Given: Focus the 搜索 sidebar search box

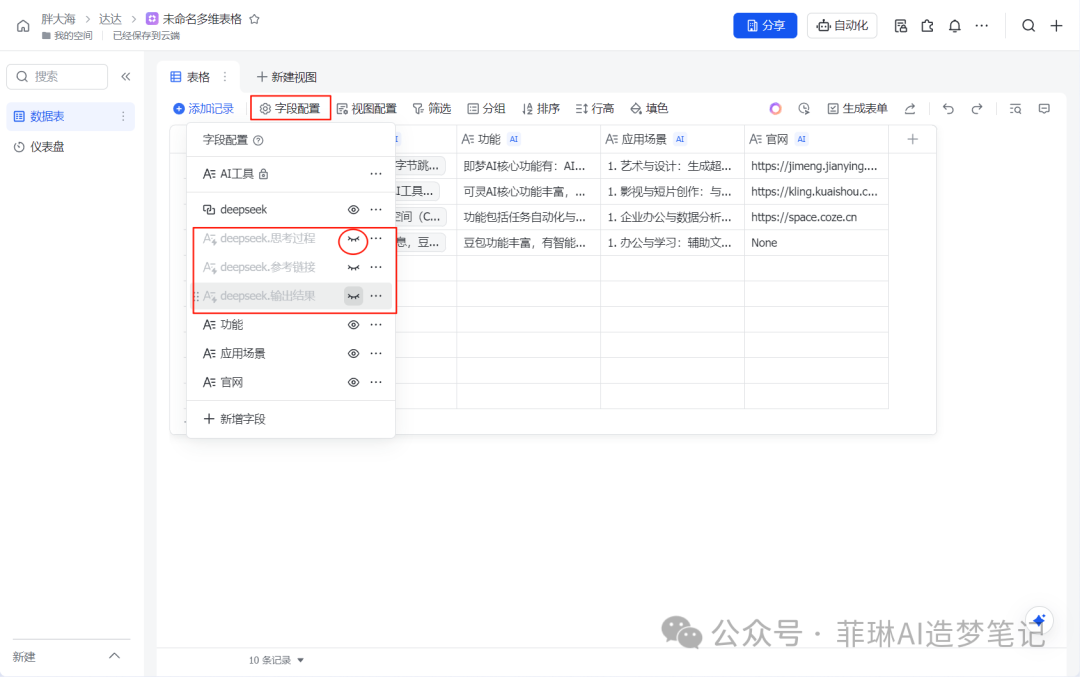Looking at the screenshot, I should 57,76.
